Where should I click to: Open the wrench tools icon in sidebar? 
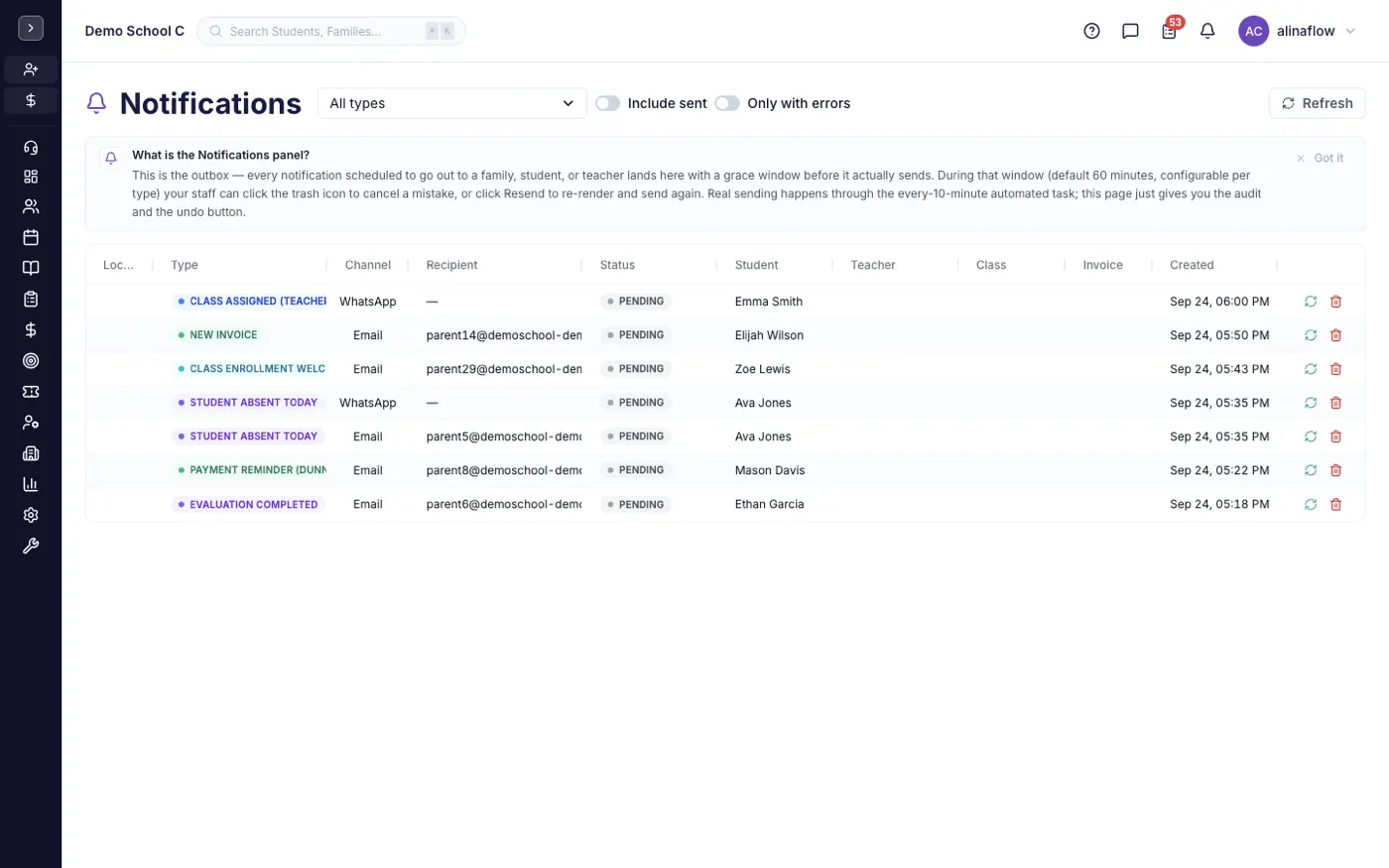(x=31, y=546)
